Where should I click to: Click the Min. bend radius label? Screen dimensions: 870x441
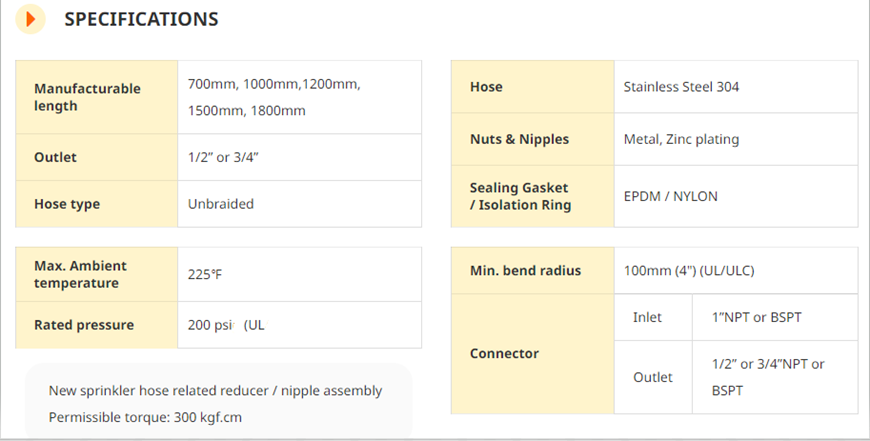click(525, 271)
